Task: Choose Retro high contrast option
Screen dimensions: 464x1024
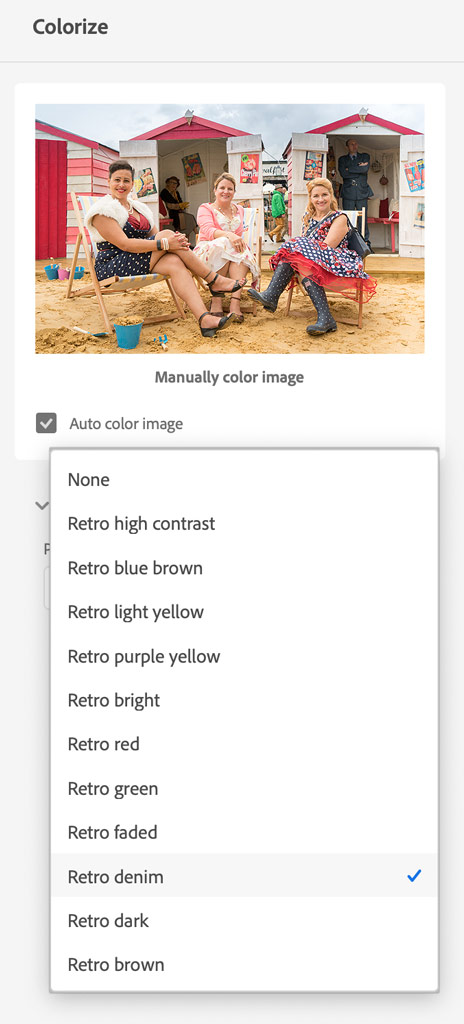Action: pos(244,524)
